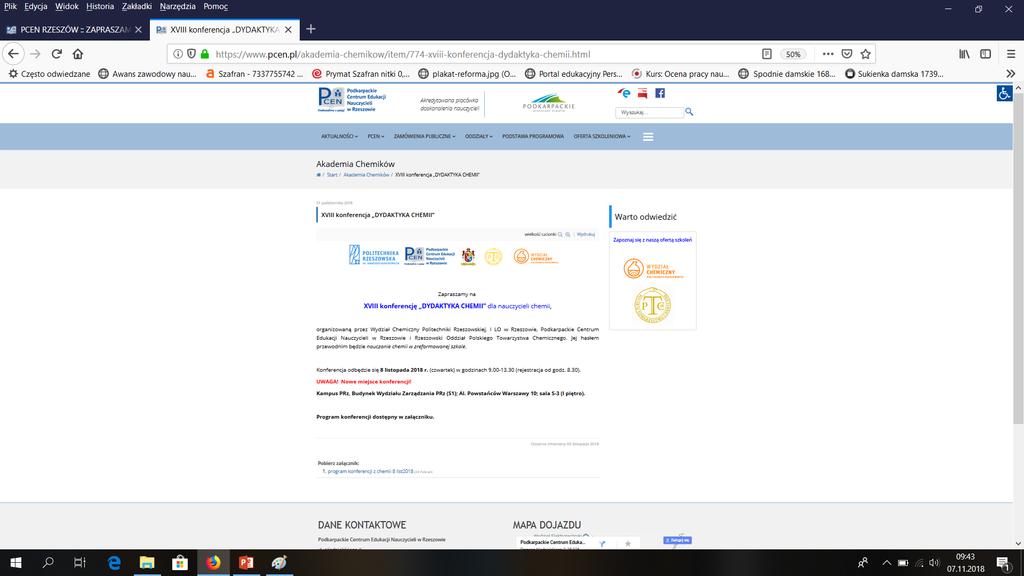Screen dimensions: 1024x576
Task: Expand PCEN dropdown in navigation bar
Action: click(x=376, y=136)
